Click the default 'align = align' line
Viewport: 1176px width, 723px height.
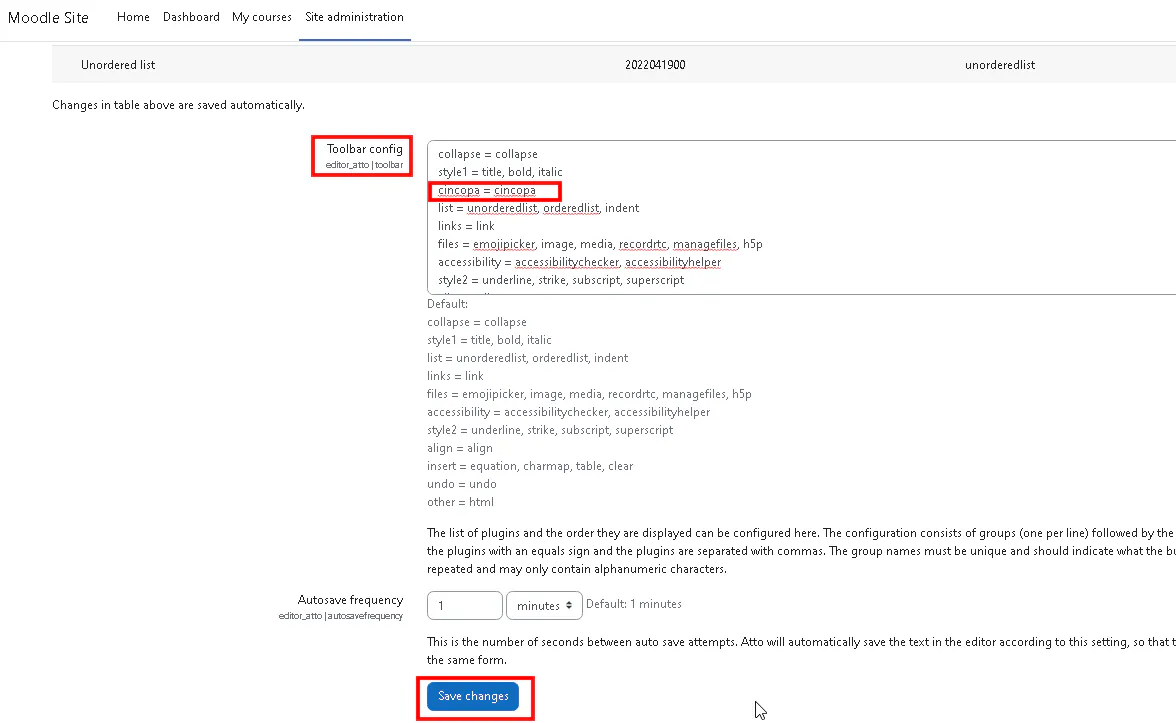coord(460,448)
